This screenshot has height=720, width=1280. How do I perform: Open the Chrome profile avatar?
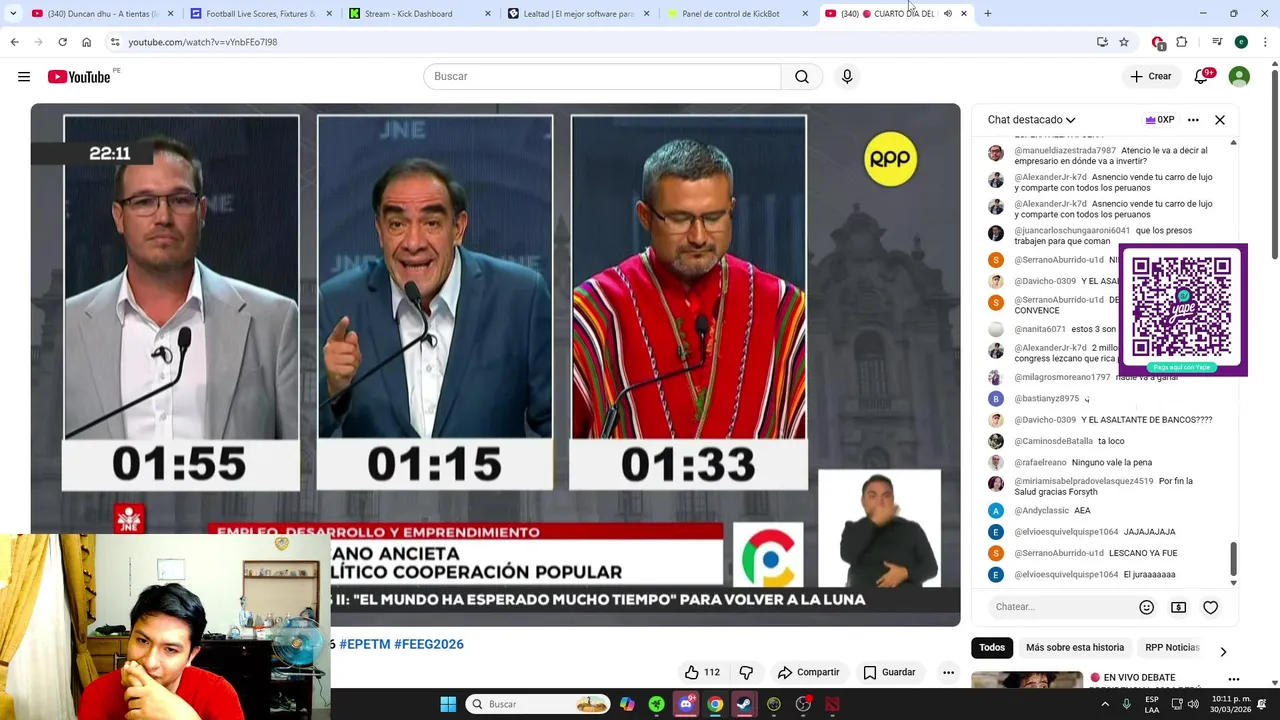pos(1241,42)
